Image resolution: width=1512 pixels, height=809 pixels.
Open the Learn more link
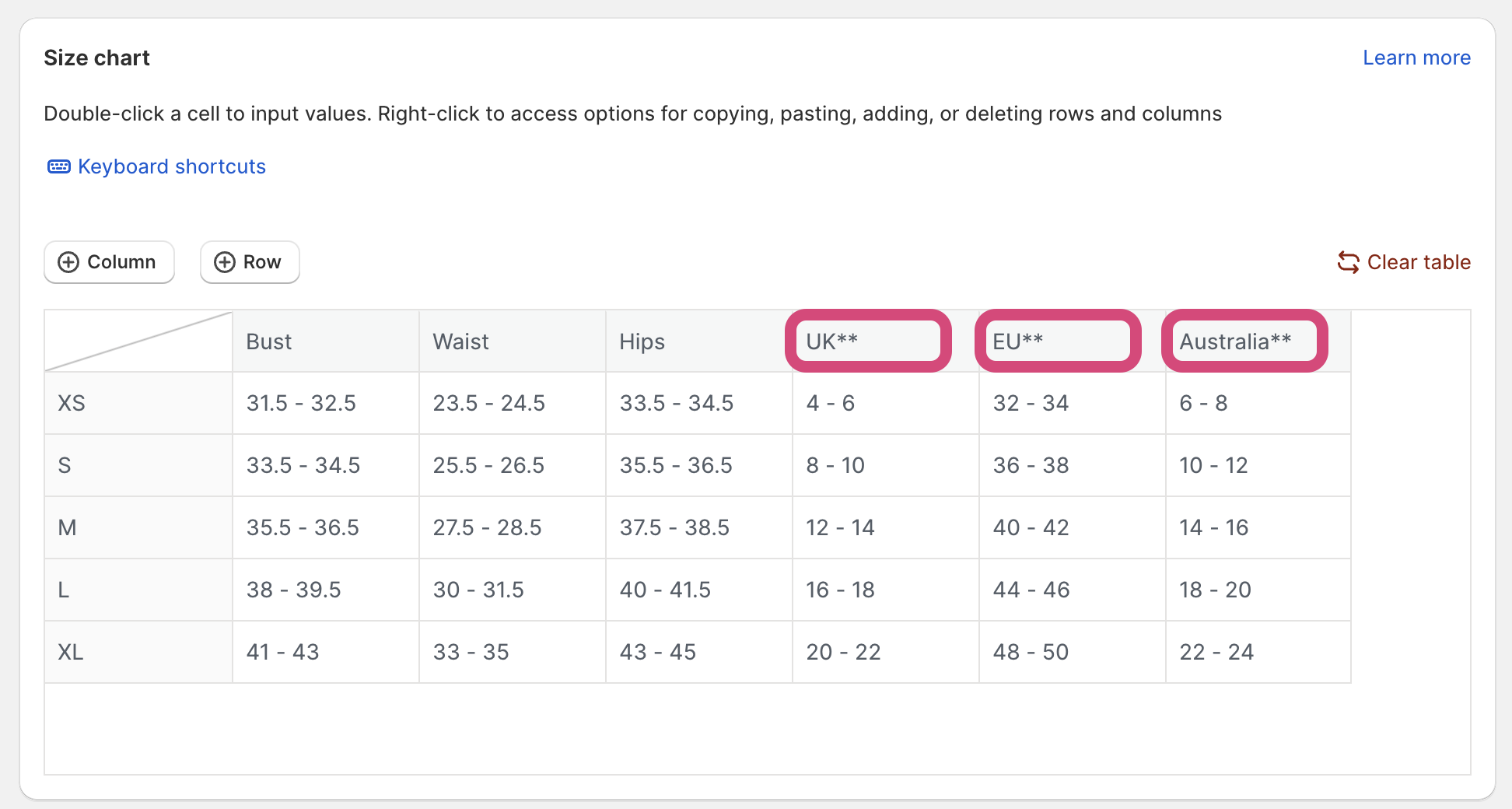[1416, 58]
